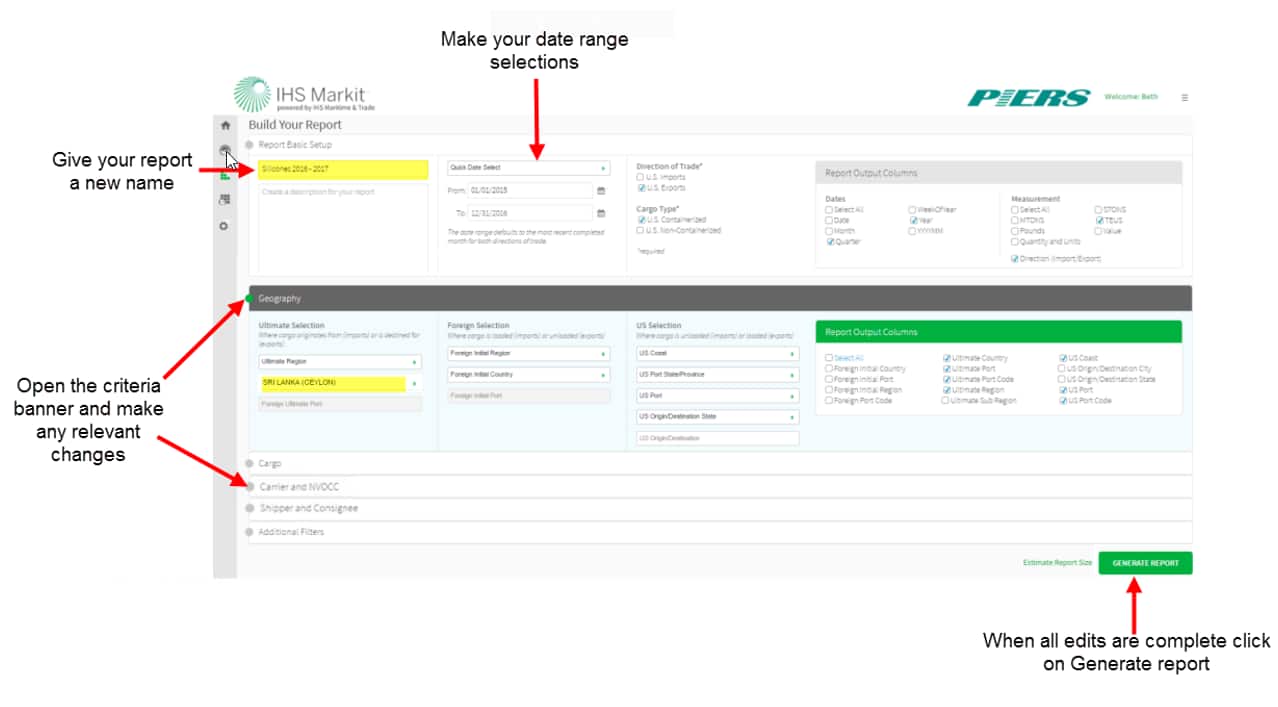Open calendar picker for To date
The height and width of the screenshot is (707, 1278).
click(x=601, y=213)
